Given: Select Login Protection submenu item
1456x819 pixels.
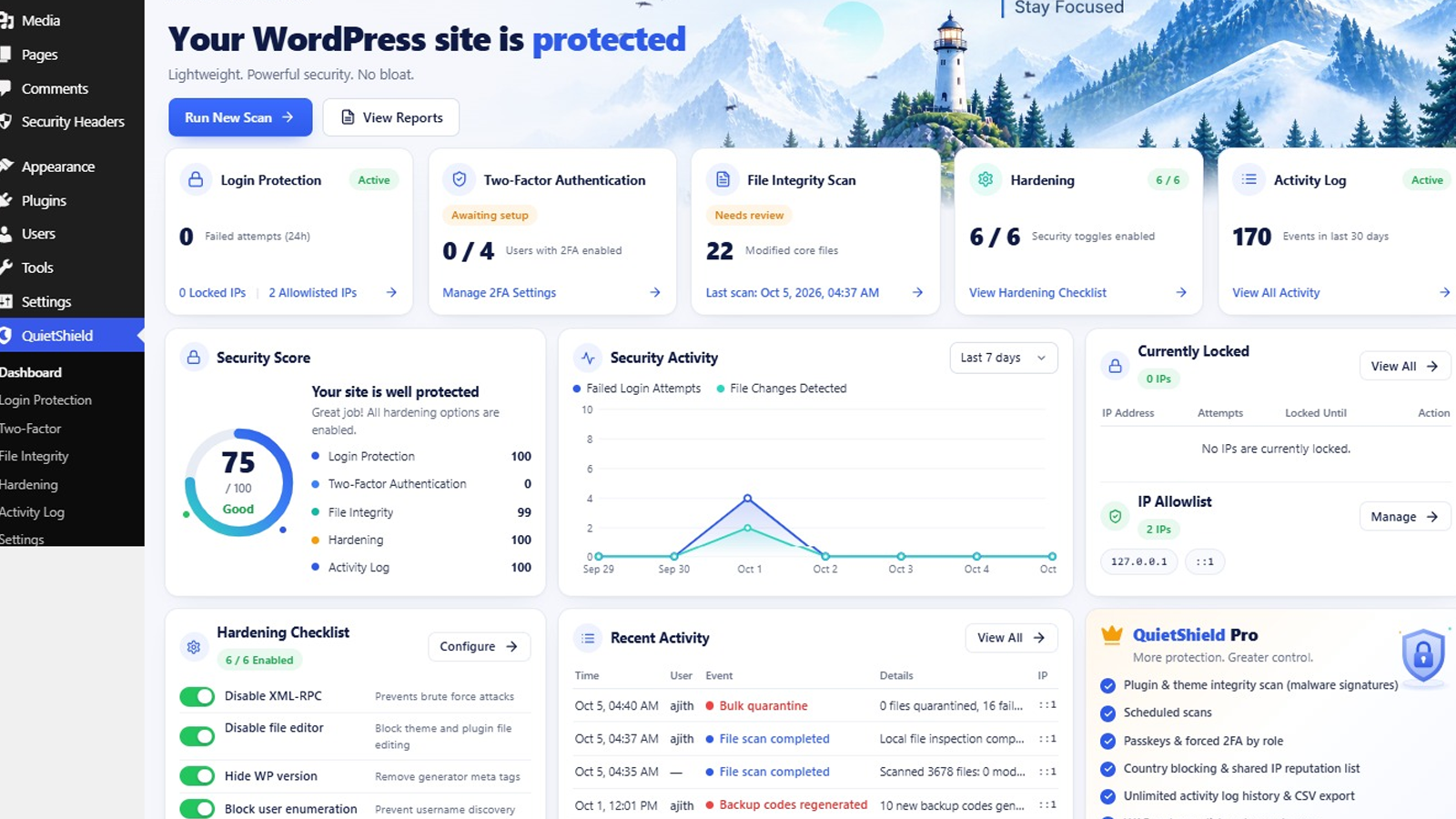Looking at the screenshot, I should tap(45, 399).
